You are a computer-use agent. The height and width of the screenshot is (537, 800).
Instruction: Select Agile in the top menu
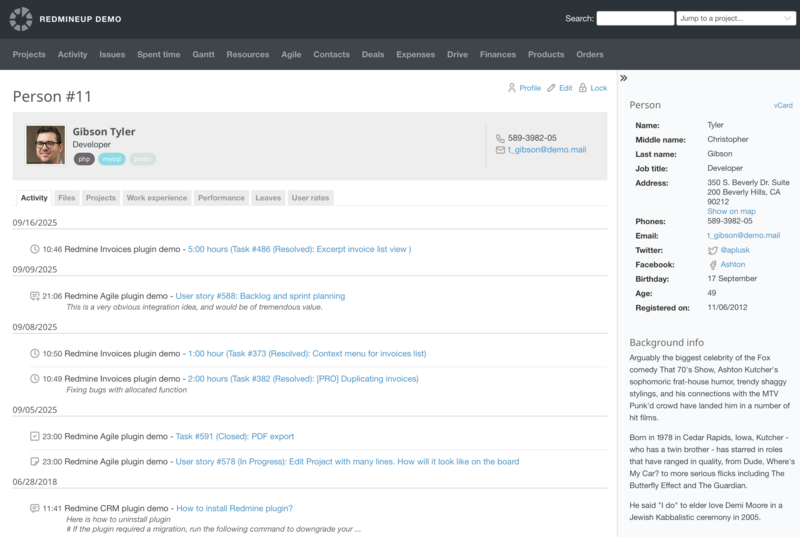(291, 55)
